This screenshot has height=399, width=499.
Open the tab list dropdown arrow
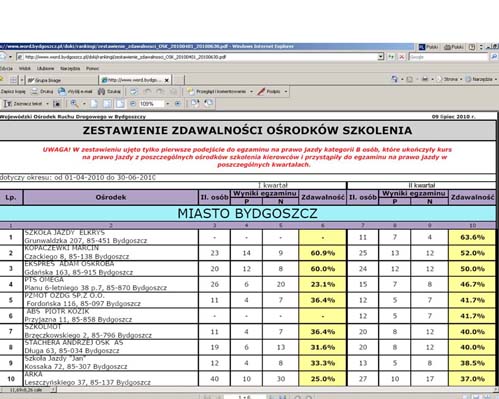click(22, 80)
